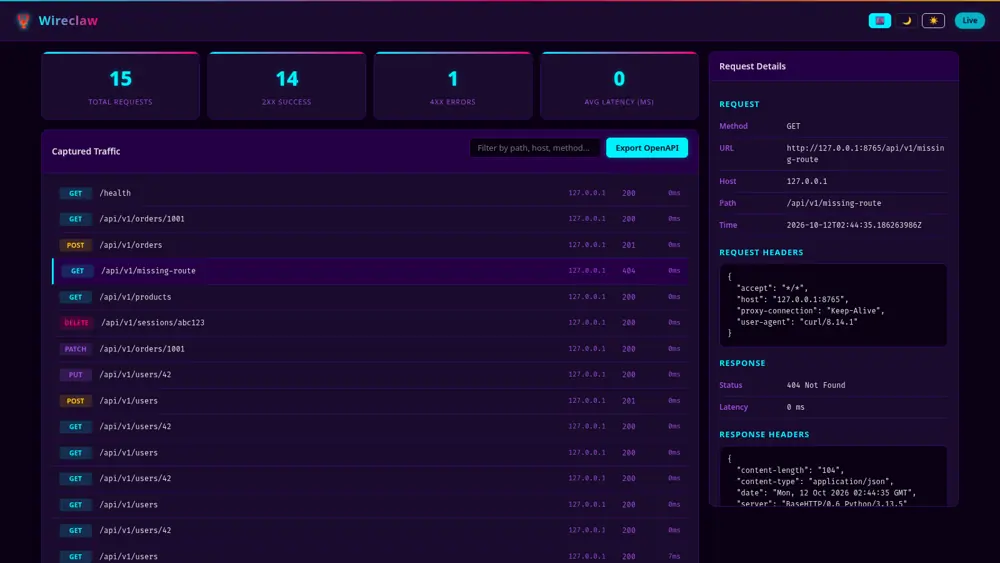Image resolution: width=1000 pixels, height=563 pixels.
Task: Click the PATCH method badge
Action: [75, 349]
